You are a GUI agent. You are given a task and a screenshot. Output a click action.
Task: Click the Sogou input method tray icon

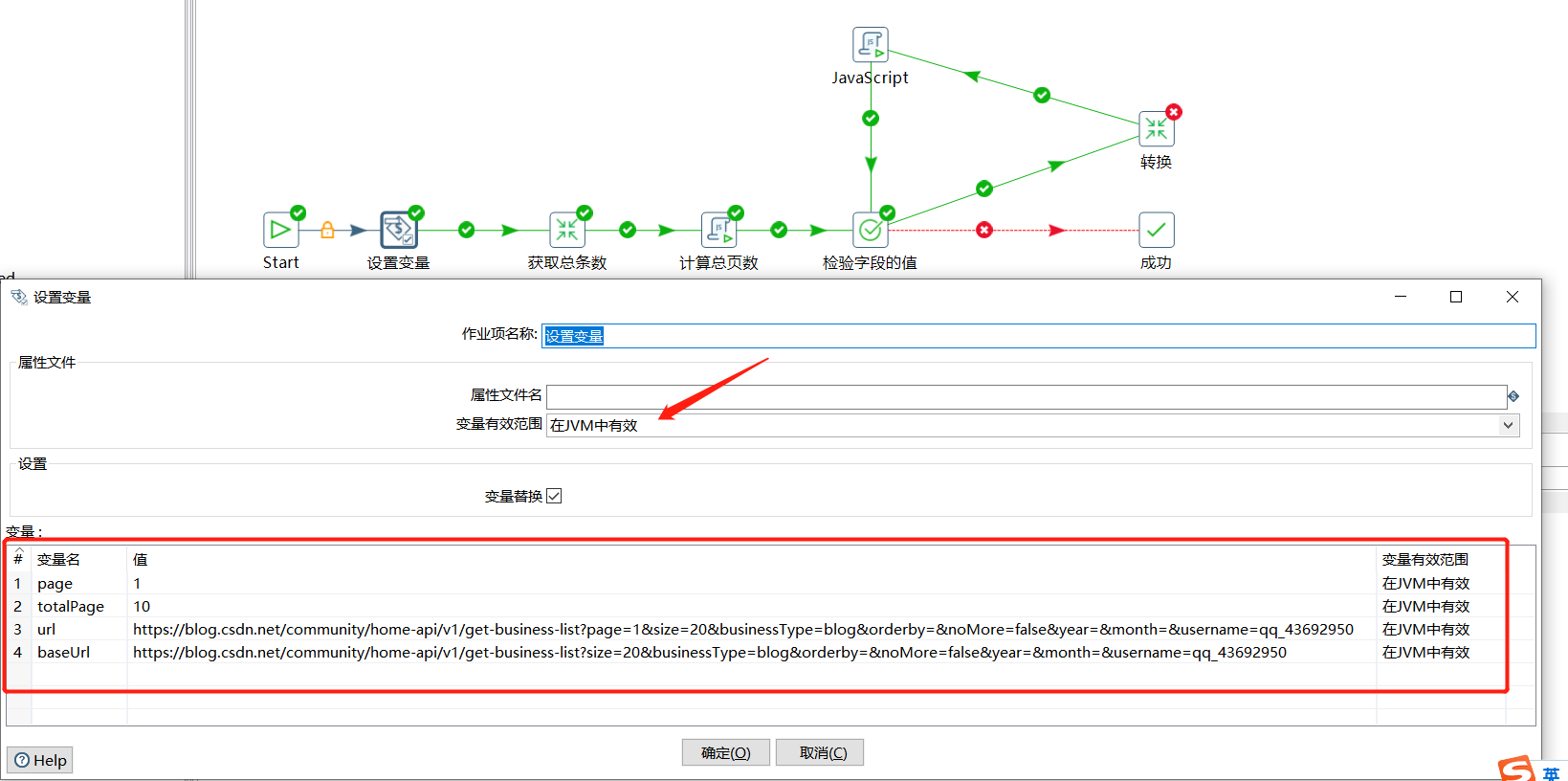[x=1517, y=769]
